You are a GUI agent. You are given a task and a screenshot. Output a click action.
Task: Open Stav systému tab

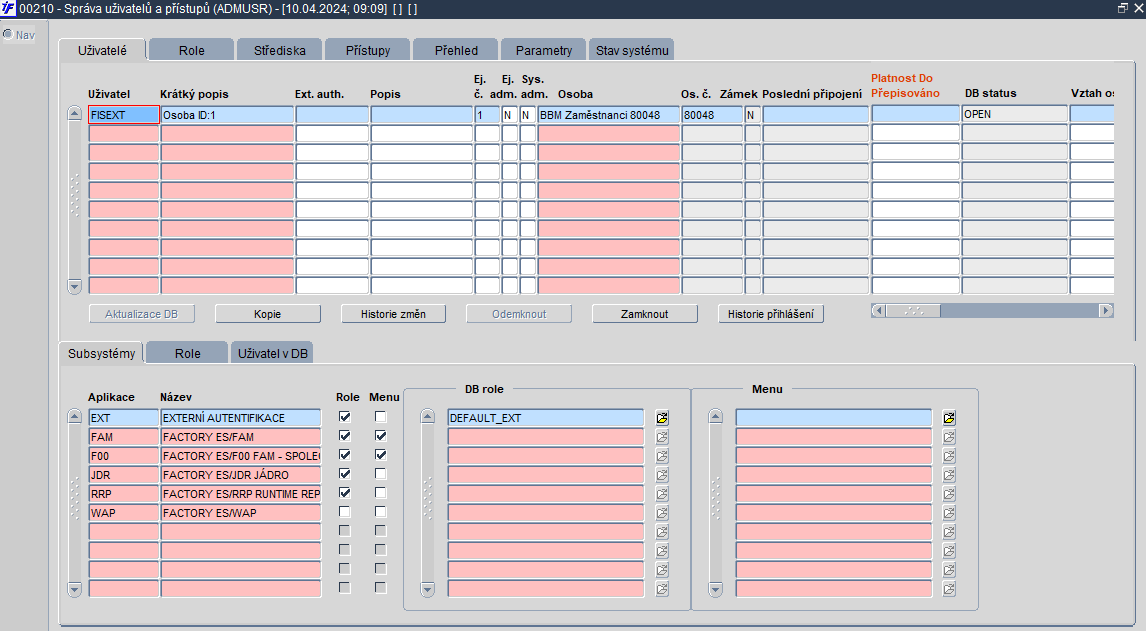[x=631, y=50]
